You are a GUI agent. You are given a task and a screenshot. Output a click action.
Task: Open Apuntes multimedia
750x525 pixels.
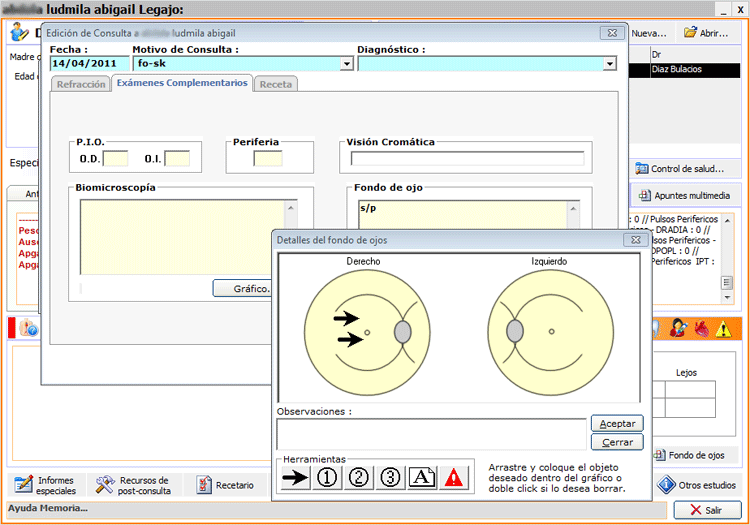[x=684, y=195]
